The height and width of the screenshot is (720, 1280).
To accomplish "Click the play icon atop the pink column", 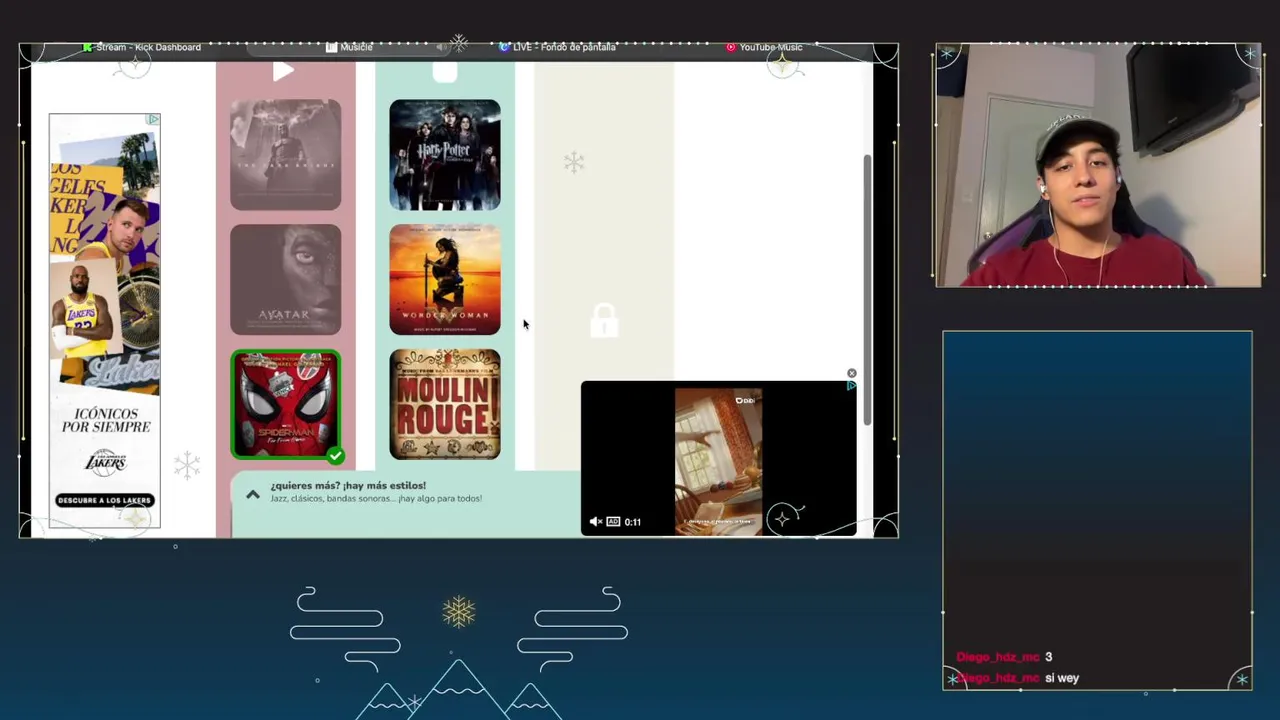I will 284,71.
